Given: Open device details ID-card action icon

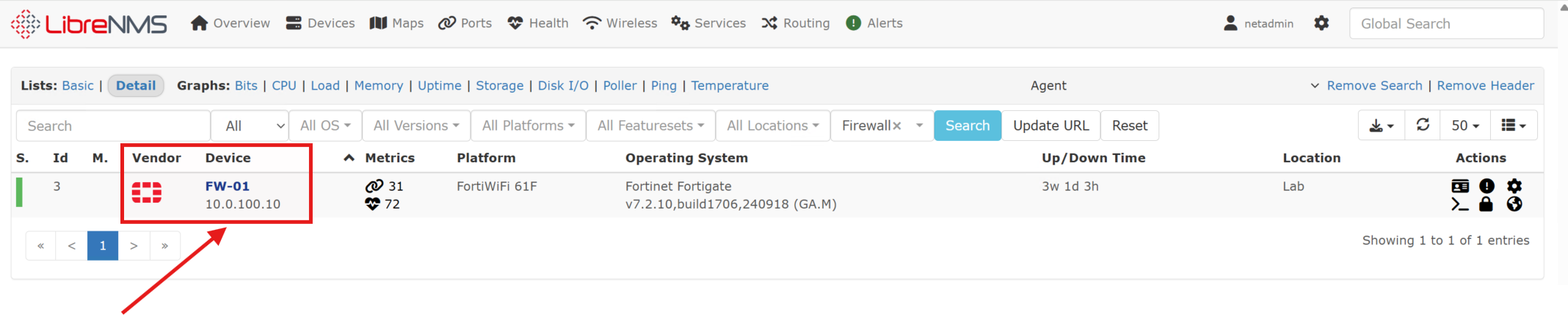Looking at the screenshot, I should [1460, 186].
